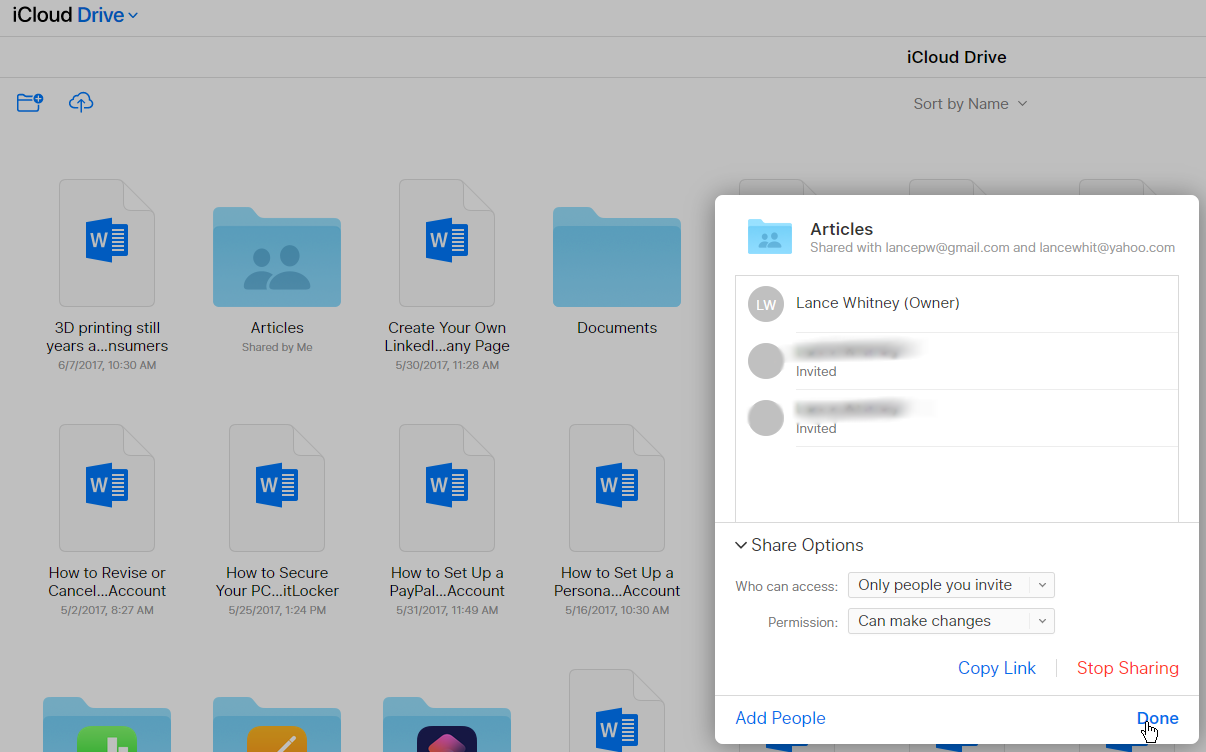The height and width of the screenshot is (752, 1206).
Task: Select the Pages app folder
Action: coord(277,724)
